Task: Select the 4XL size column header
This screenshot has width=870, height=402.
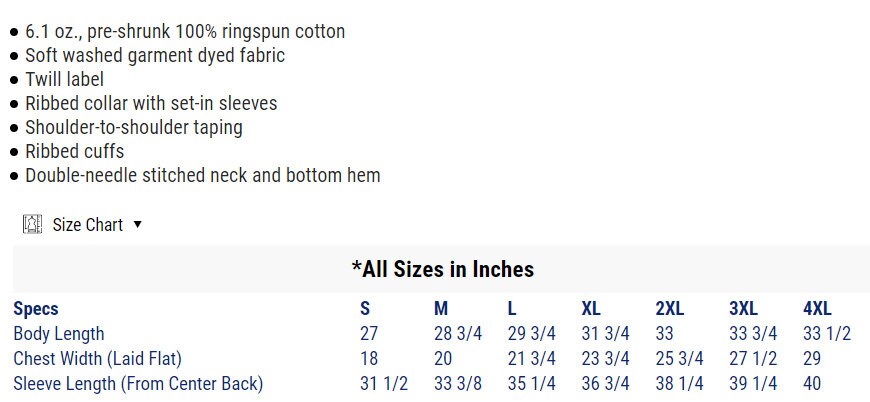Action: click(817, 309)
